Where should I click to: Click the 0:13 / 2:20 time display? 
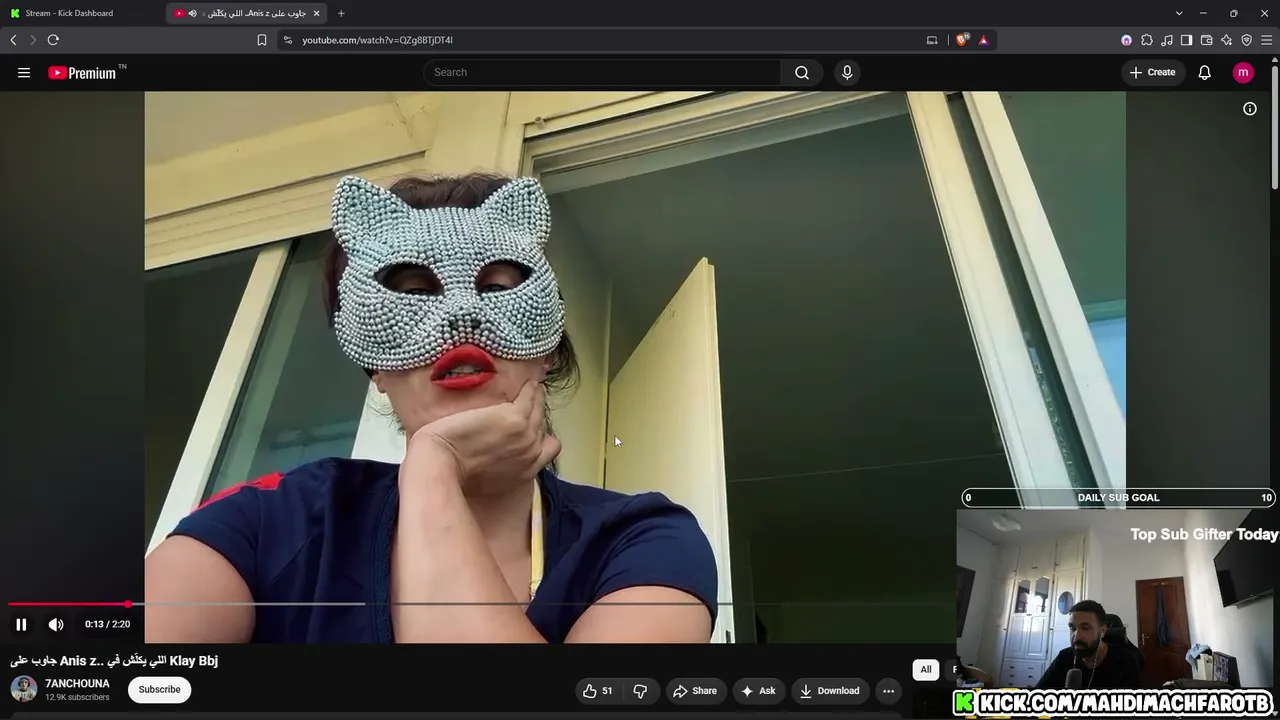pos(107,624)
